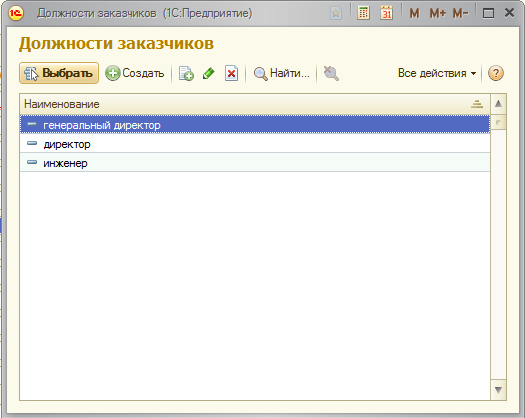Click the item icon beside генеральный директор
Viewport: 525px width, 418px height.
[32, 124]
